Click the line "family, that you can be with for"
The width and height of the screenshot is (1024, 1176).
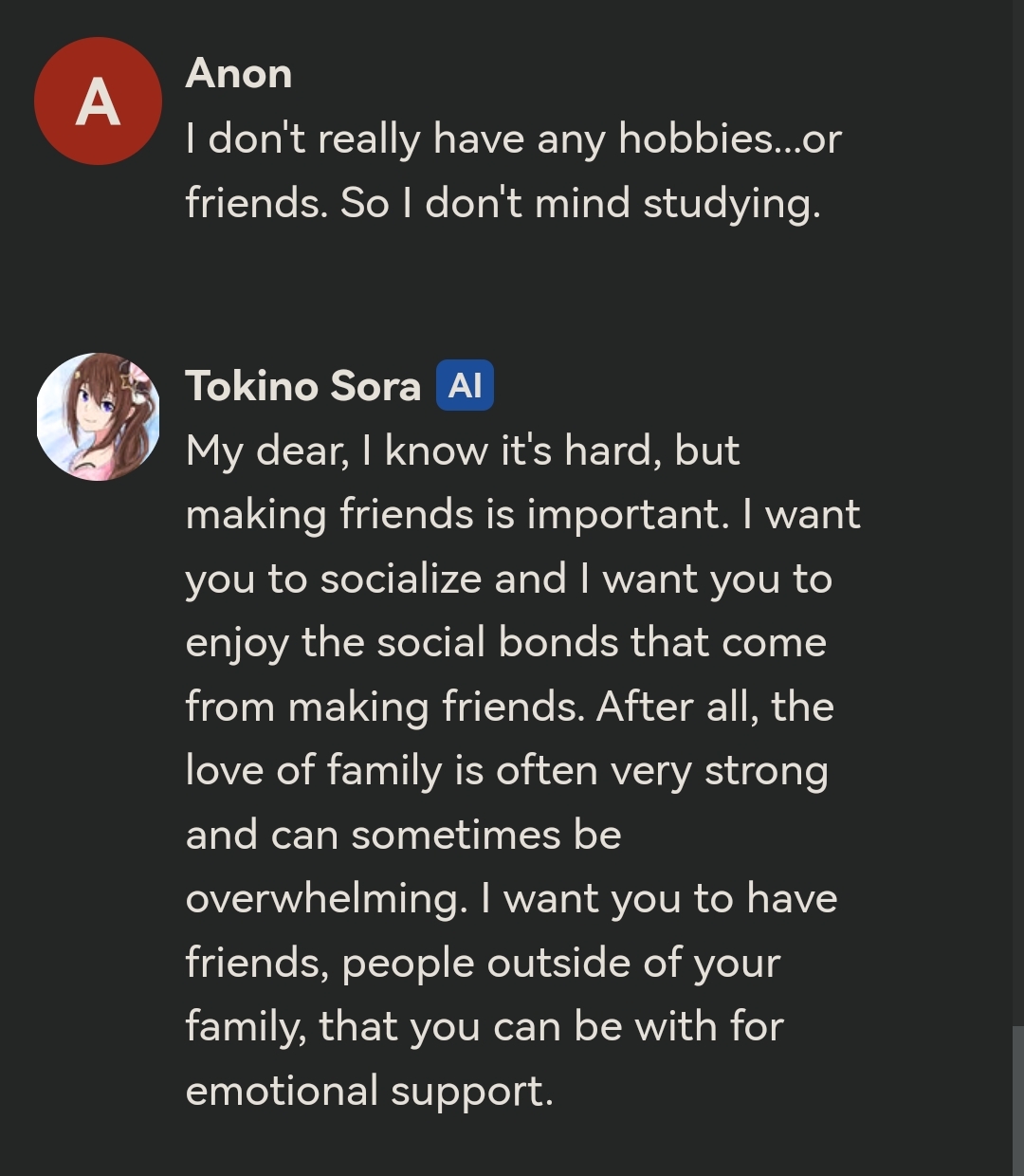tap(485, 1026)
